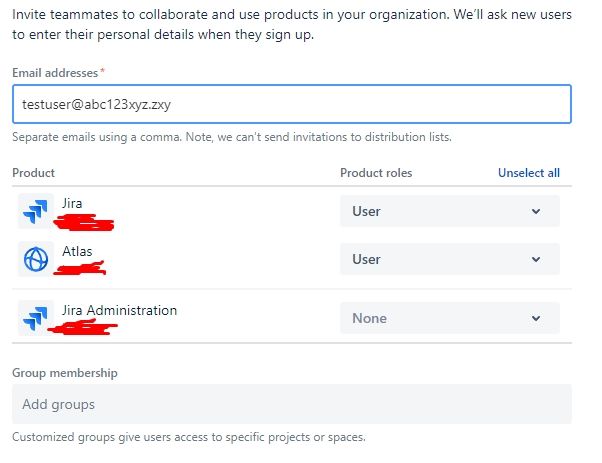Click the Jira product icon
Image resolution: width=602 pixels, height=463 pixels.
tap(35, 211)
